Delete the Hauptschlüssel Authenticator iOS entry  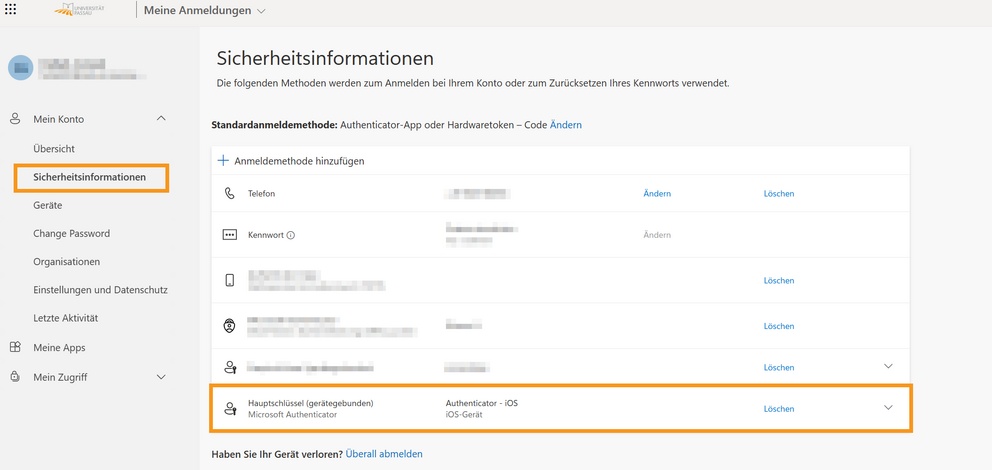[778, 408]
